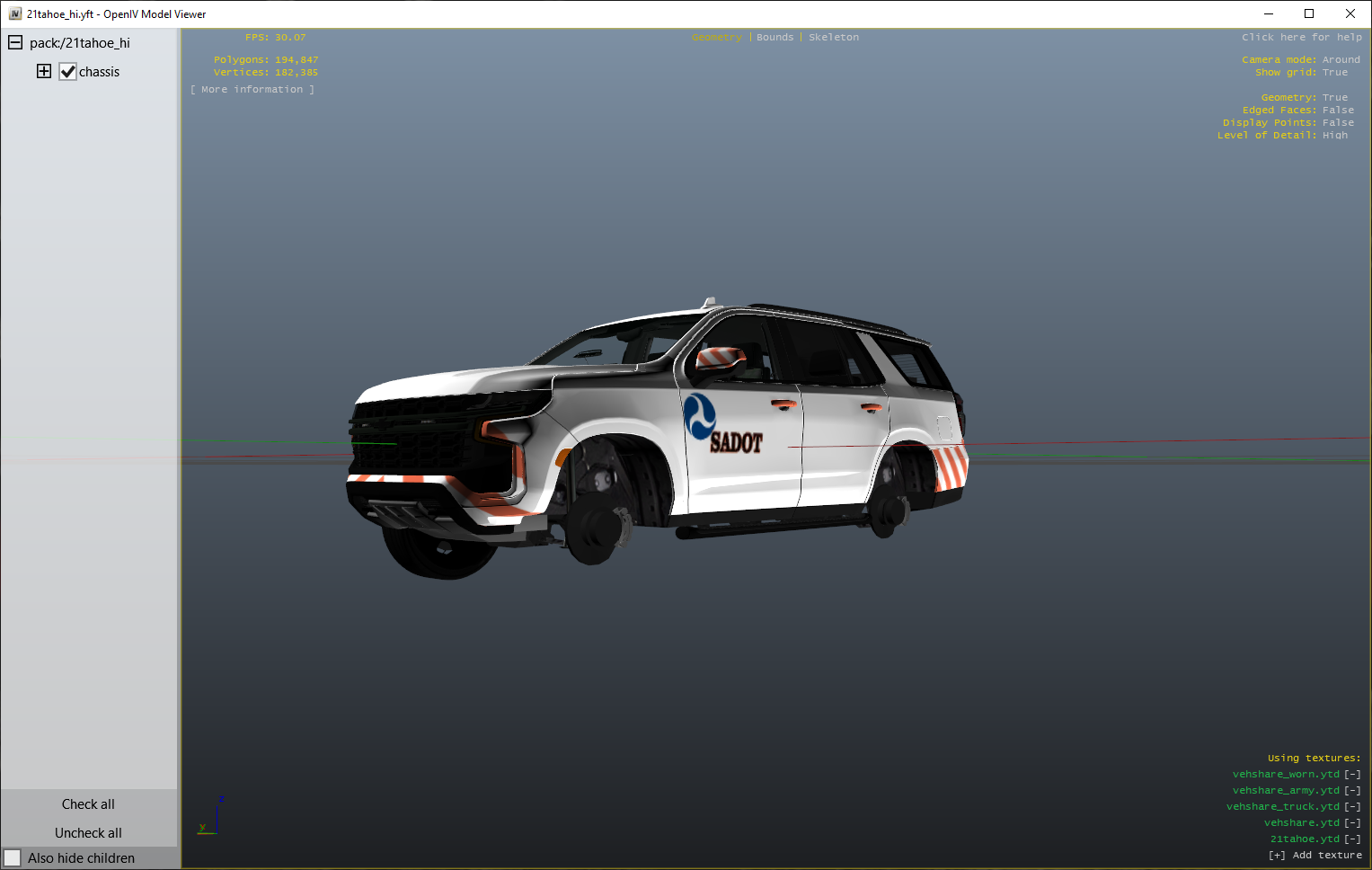
Task: Switch to the Bounds tab
Action: 775,37
